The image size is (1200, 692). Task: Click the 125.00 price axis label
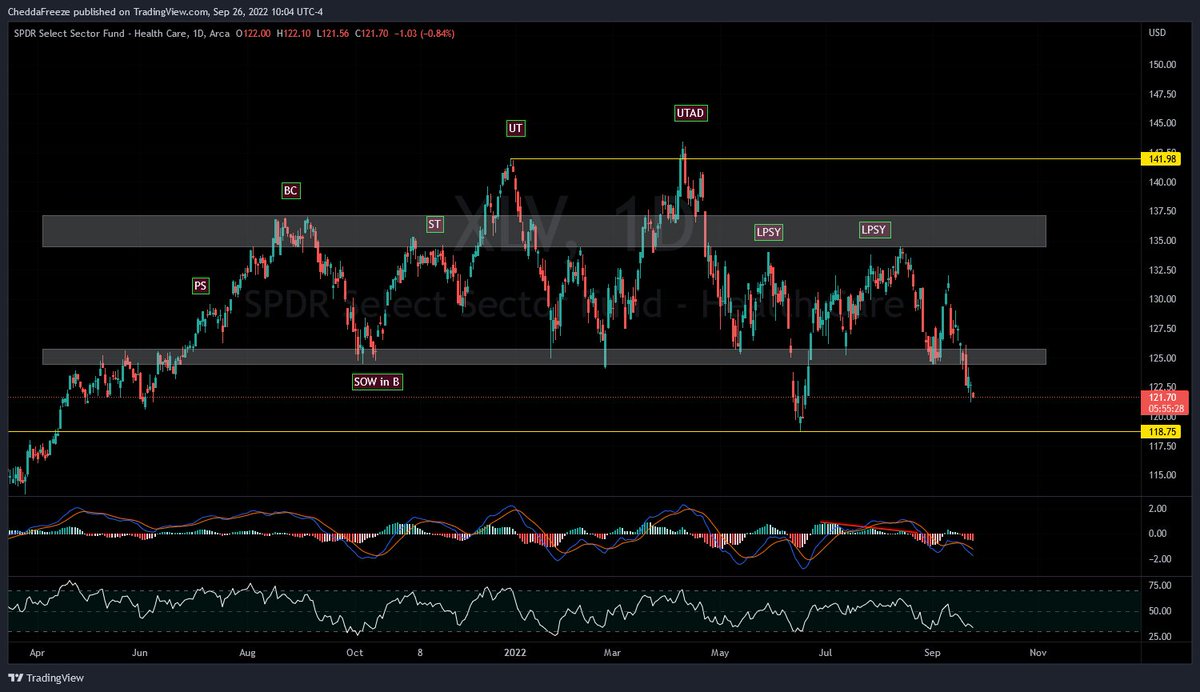pyautogui.click(x=1162, y=358)
